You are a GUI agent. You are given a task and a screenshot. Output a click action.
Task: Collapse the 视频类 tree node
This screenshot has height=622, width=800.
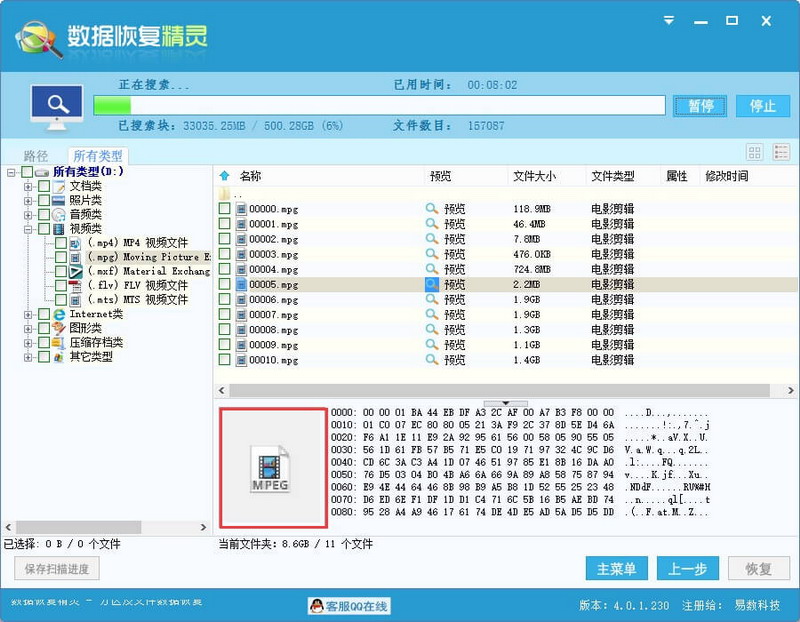point(28,230)
